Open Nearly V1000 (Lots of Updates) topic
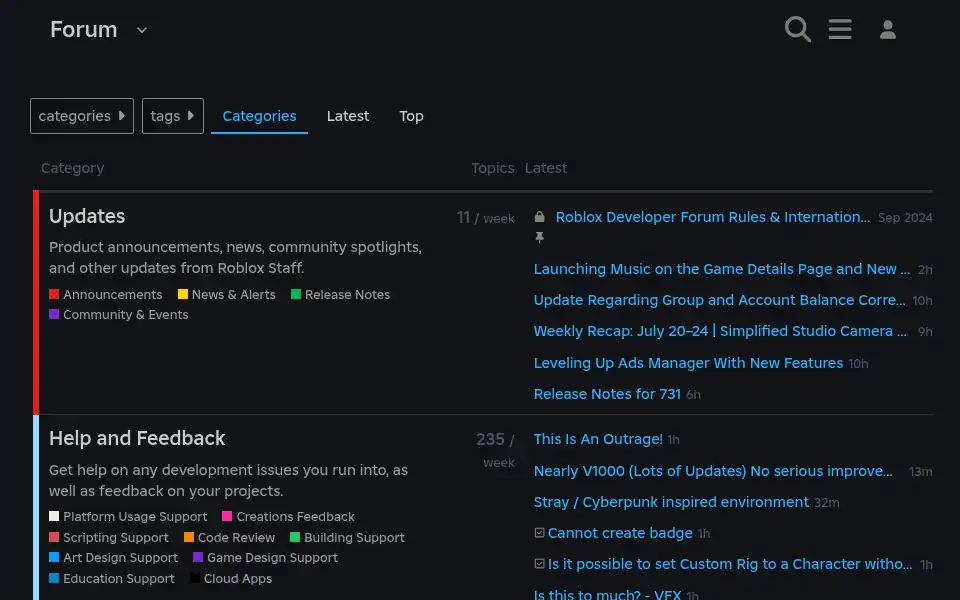Screen dimensions: 960x600 713,471
